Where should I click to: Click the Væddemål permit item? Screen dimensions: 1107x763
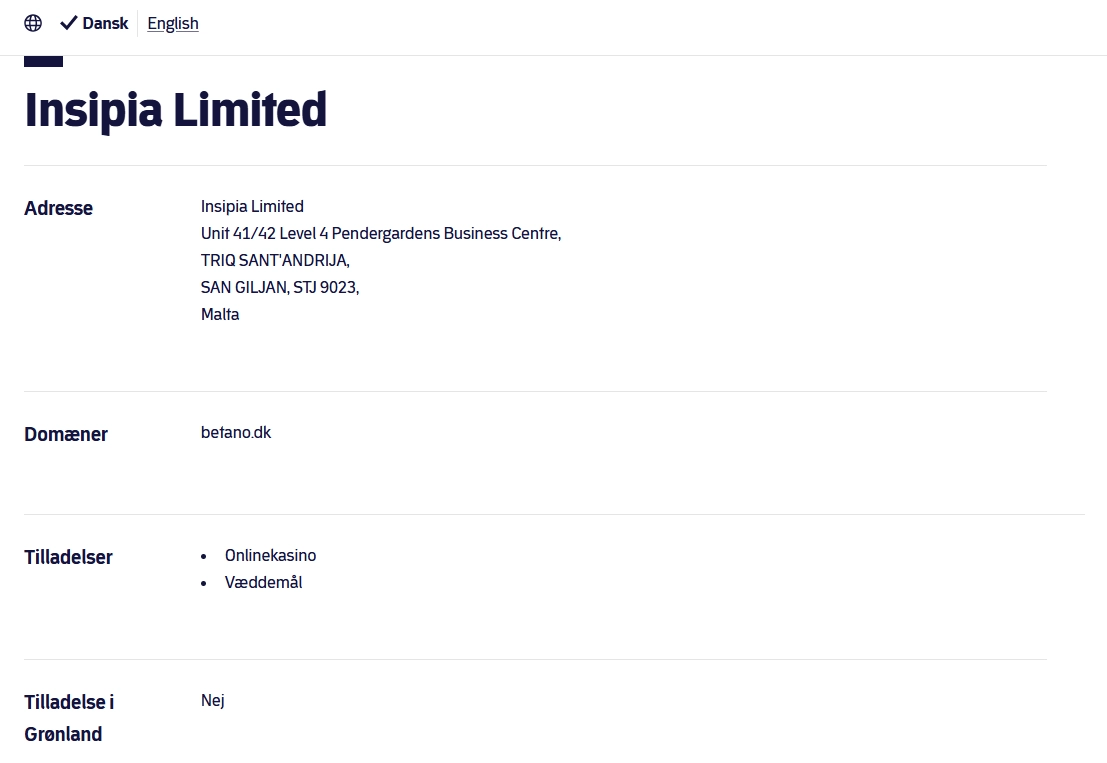coord(263,582)
